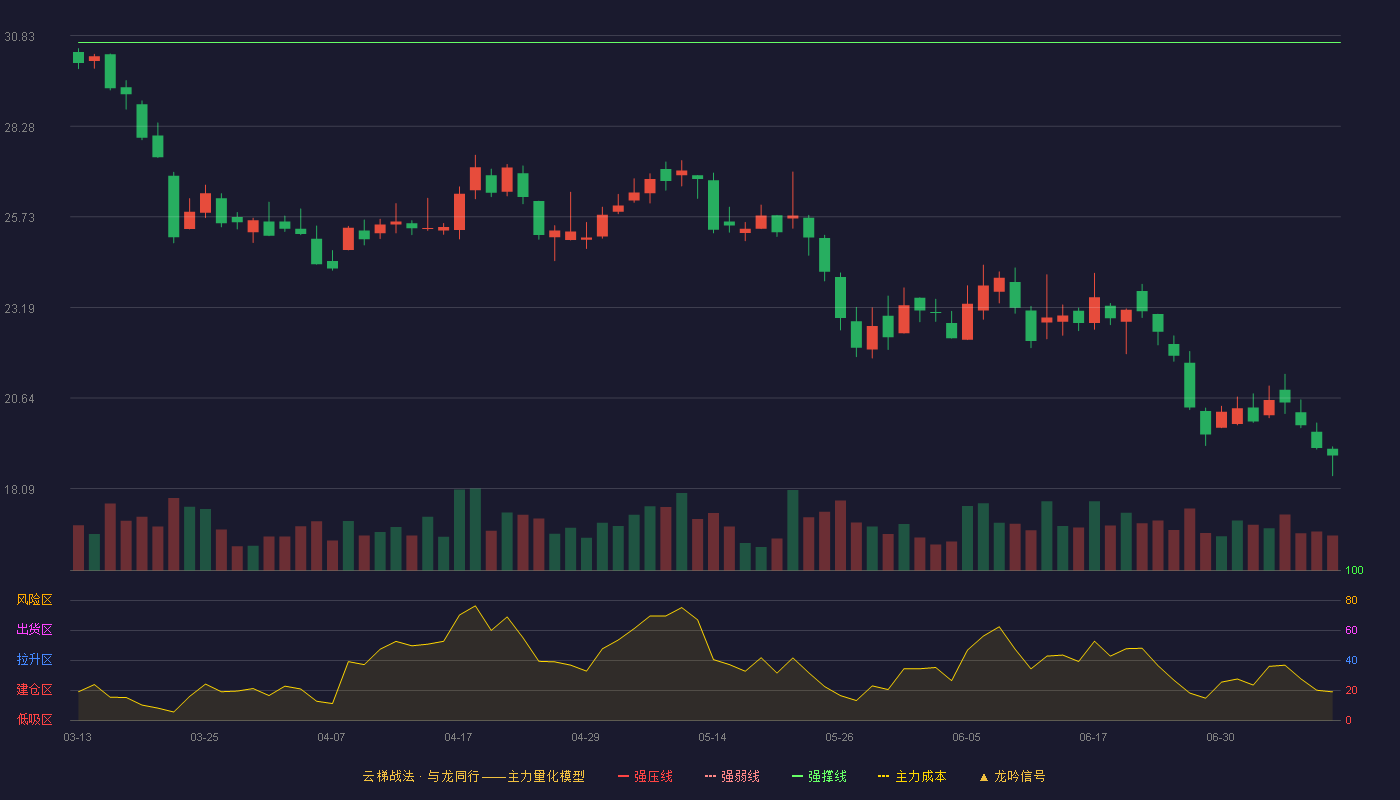Viewport: 1400px width, 800px height.
Task: Click the 龙吟信号 triangle legend icon
Action: (x=983, y=776)
